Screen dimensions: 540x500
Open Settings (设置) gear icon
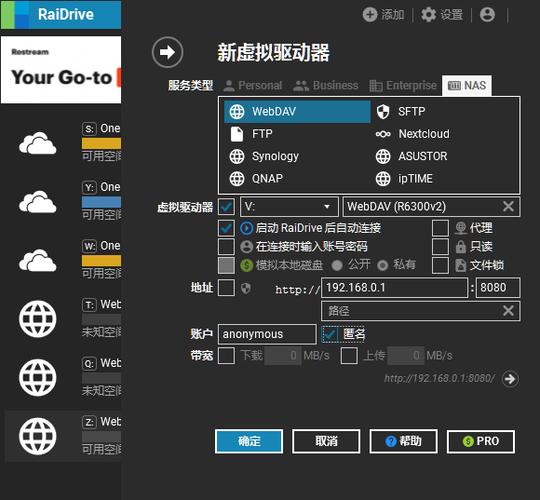pos(428,15)
